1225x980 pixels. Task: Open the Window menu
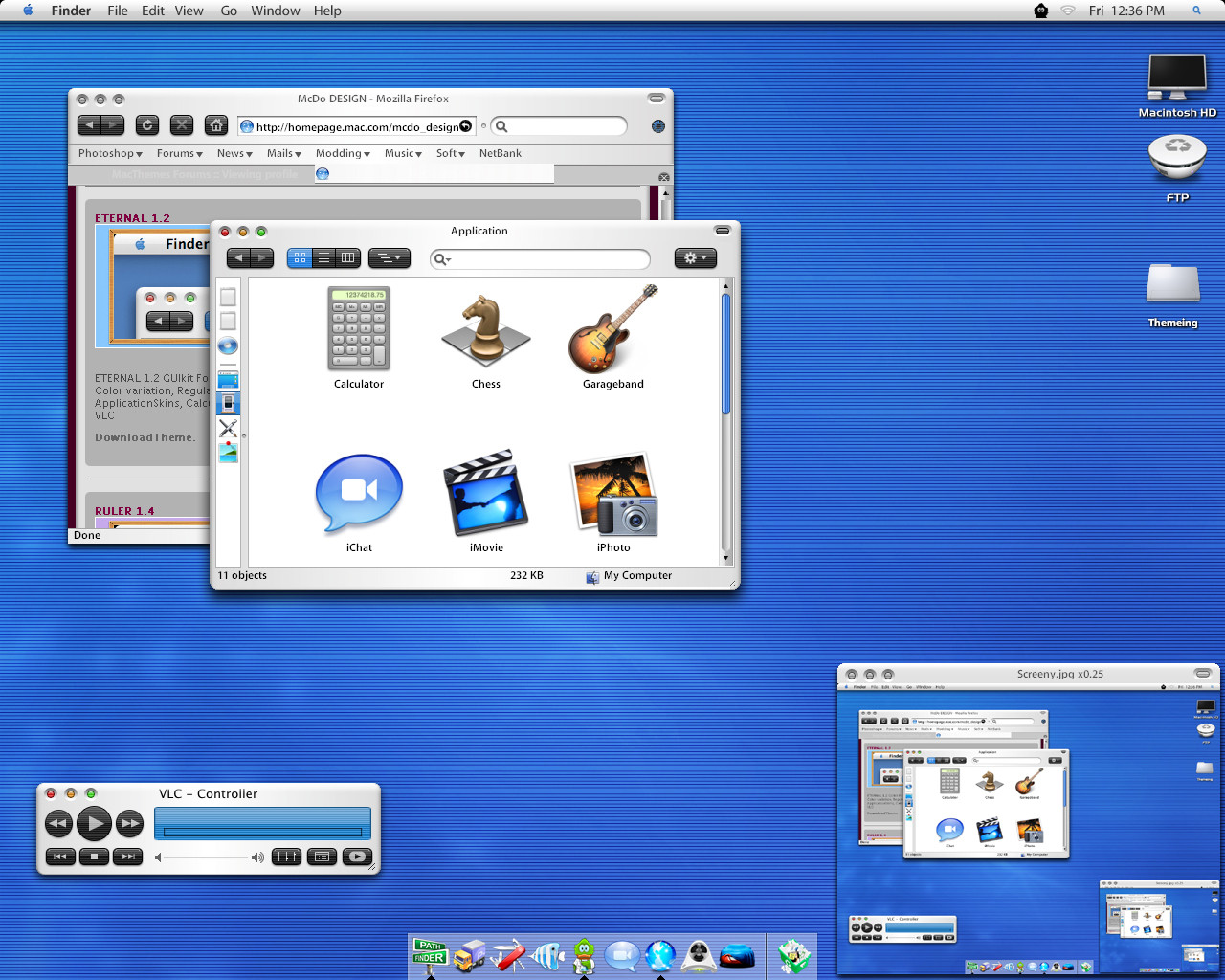[x=276, y=11]
